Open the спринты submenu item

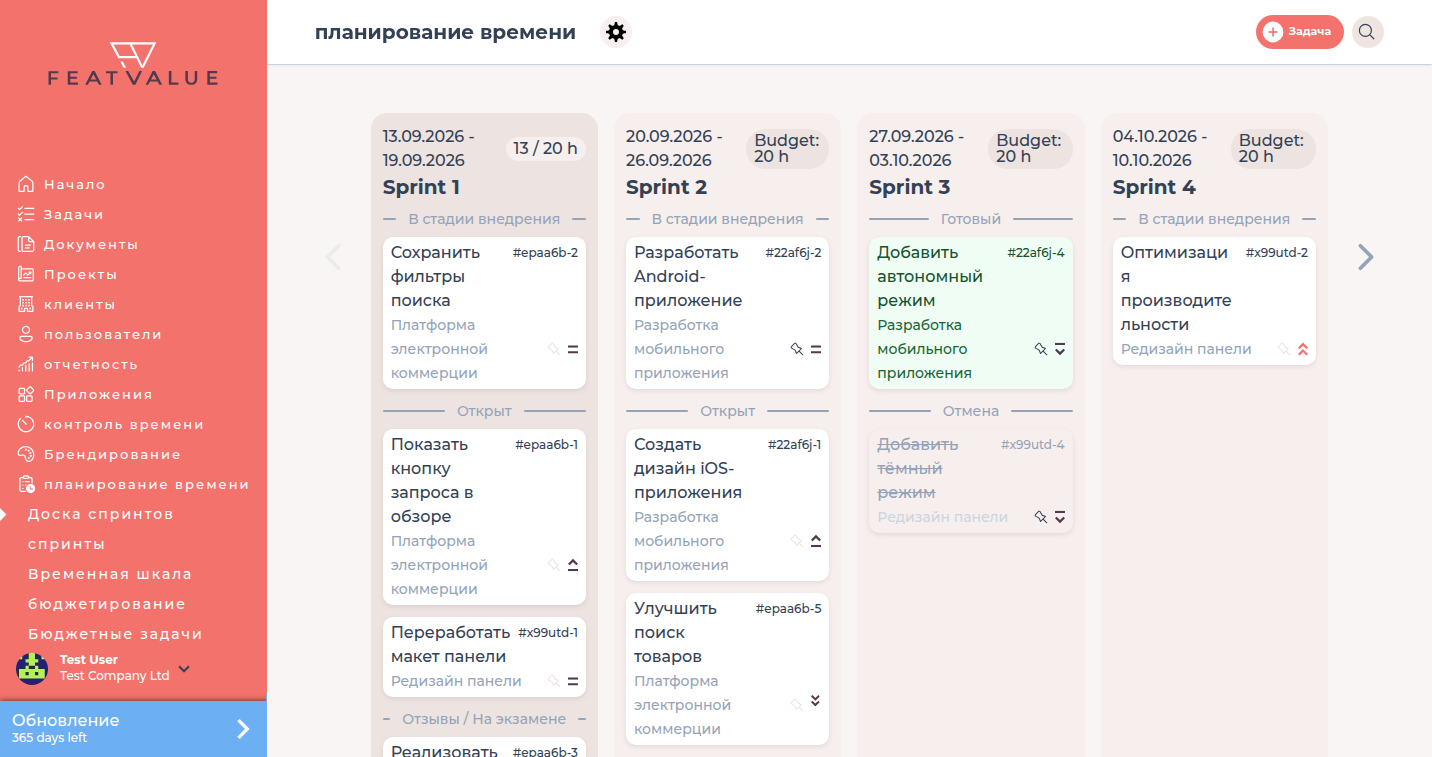66,544
